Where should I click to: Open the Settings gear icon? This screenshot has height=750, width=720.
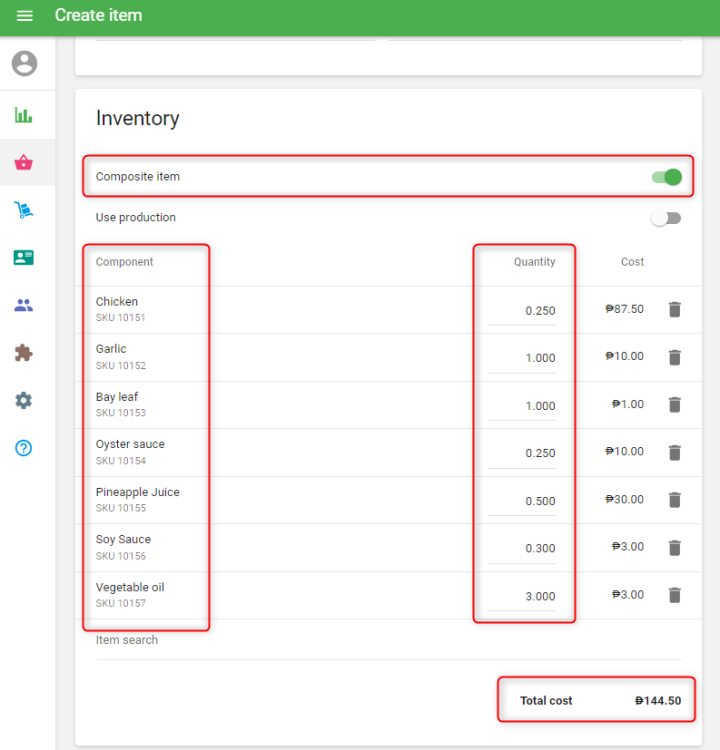[x=24, y=400]
